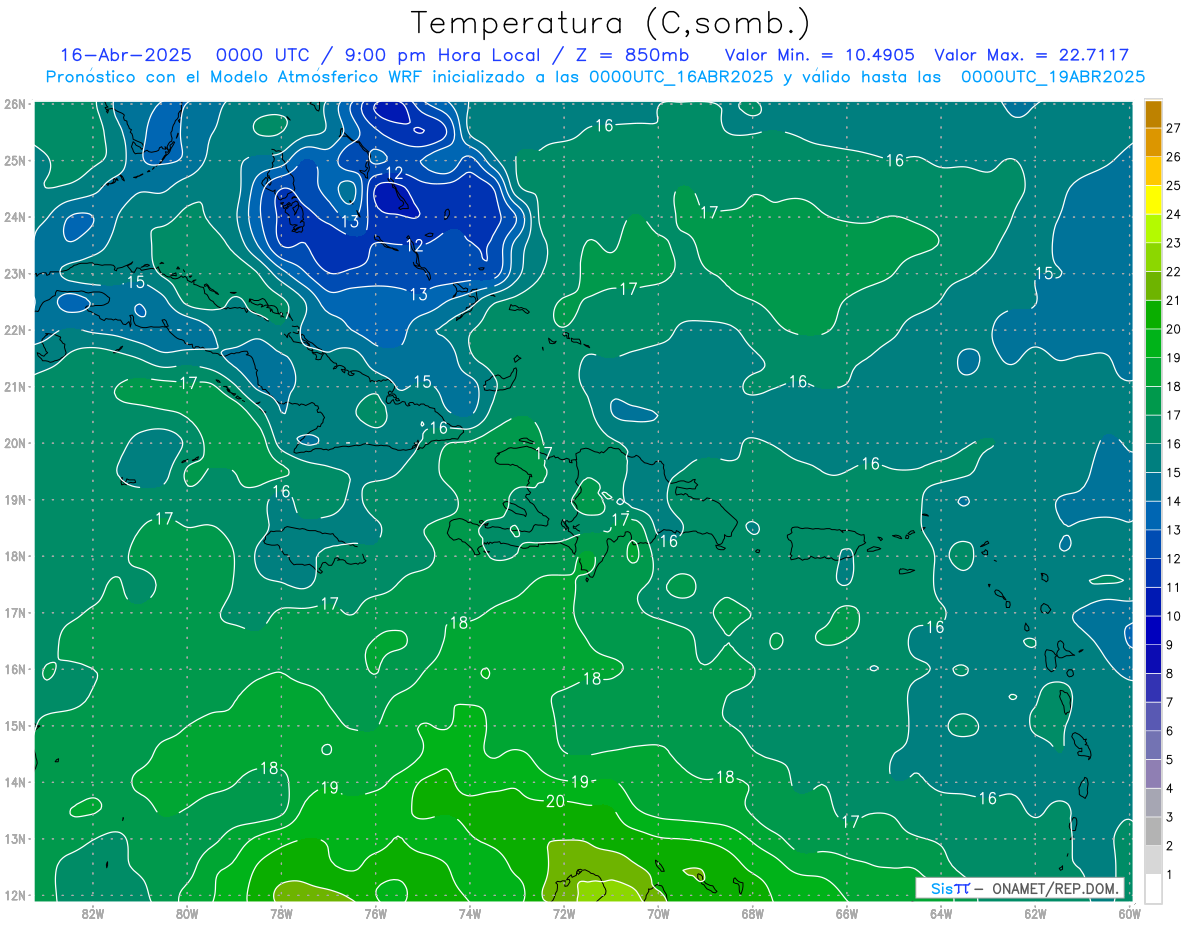Select the "Valor Min. = 10.4905" value
This screenshot has height=927, width=1200.
[x=821, y=55]
